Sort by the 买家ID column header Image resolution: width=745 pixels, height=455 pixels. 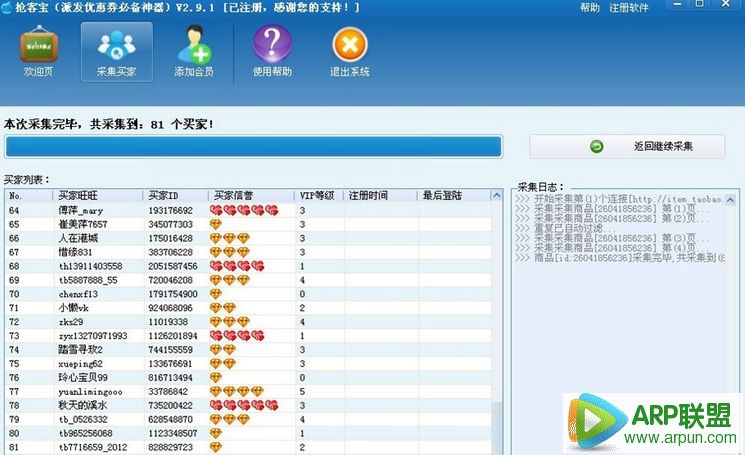(175, 195)
